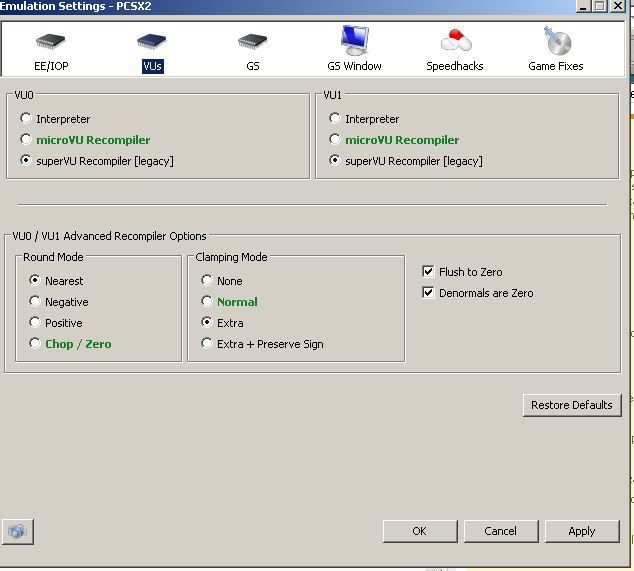Image resolution: width=634 pixels, height=571 pixels.
Task: Switch to the EE/IOP tab label
Action: (x=51, y=66)
